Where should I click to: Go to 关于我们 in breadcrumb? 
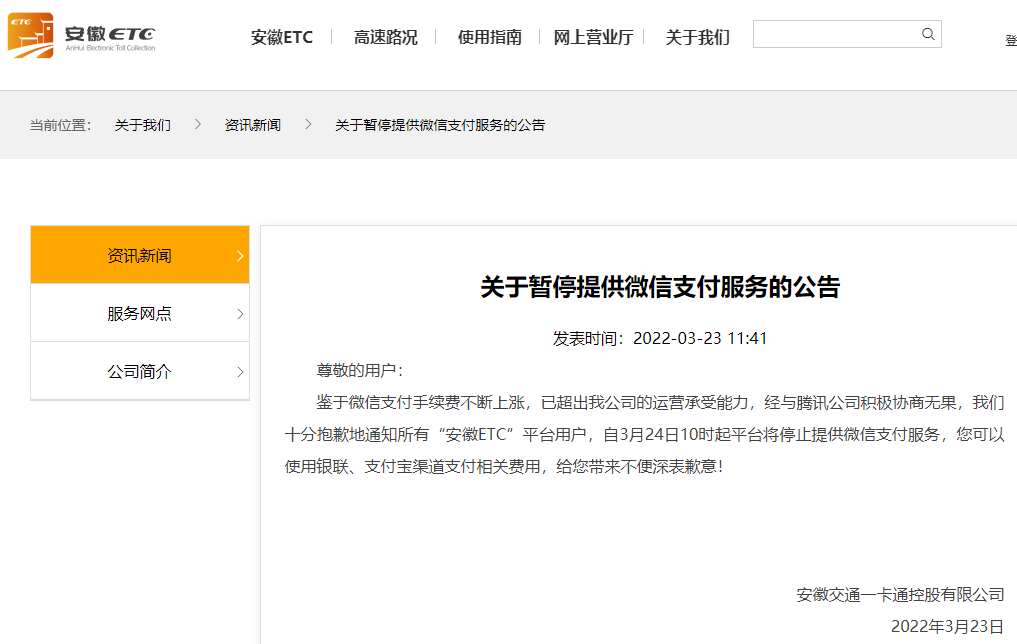[143, 125]
